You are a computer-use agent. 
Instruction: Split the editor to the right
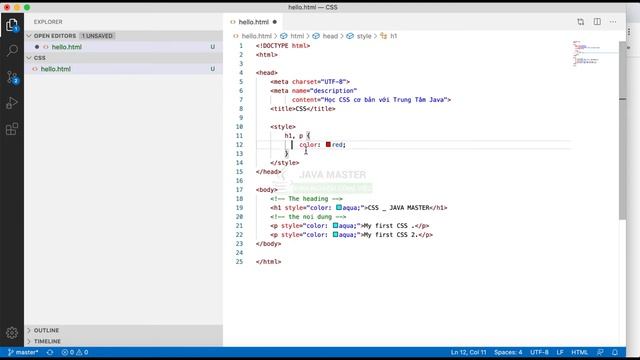point(597,22)
